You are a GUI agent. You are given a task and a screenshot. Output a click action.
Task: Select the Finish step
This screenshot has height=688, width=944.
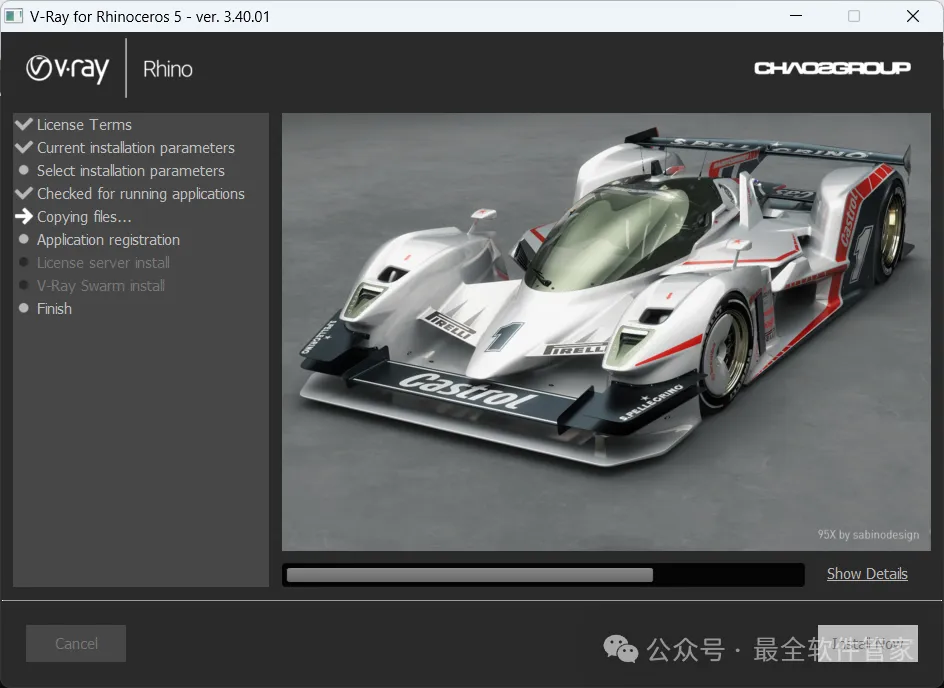54,309
